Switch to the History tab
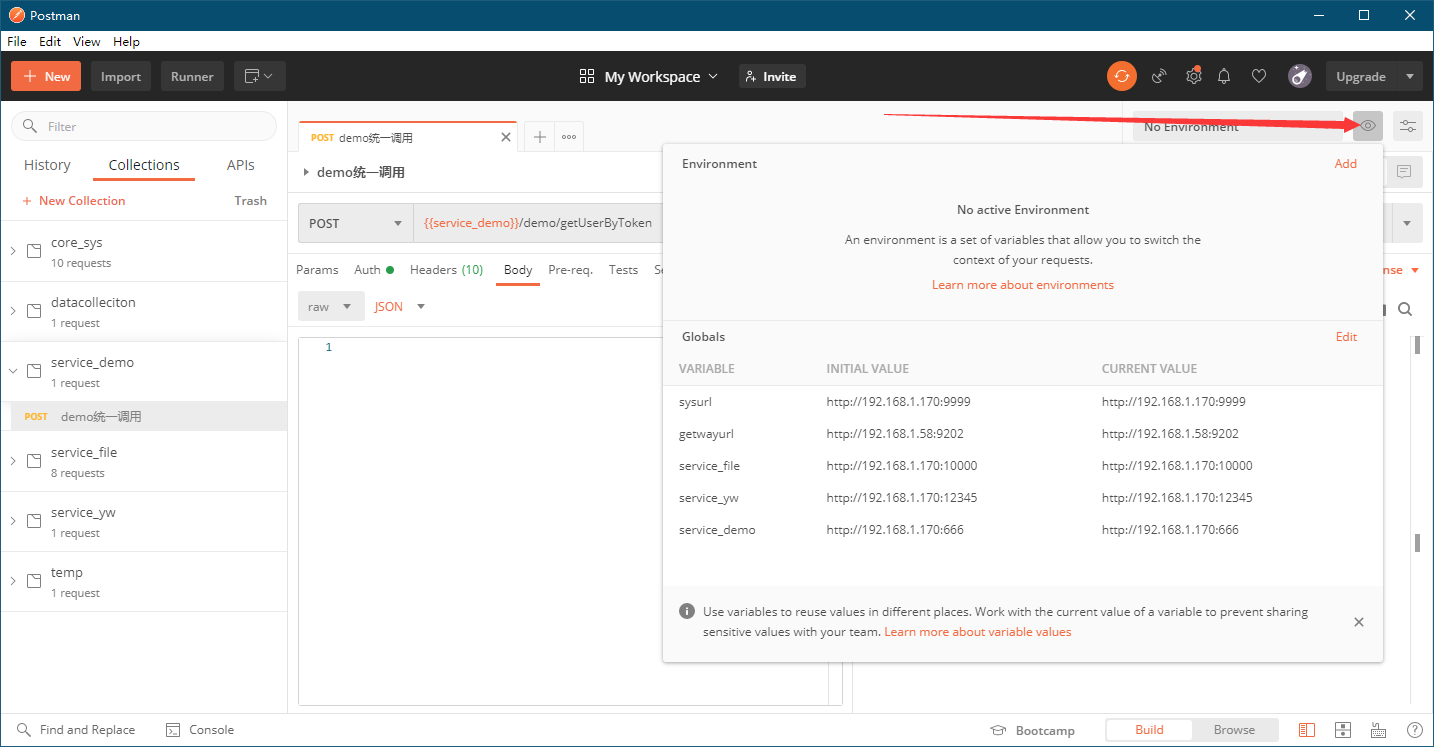 [47, 165]
